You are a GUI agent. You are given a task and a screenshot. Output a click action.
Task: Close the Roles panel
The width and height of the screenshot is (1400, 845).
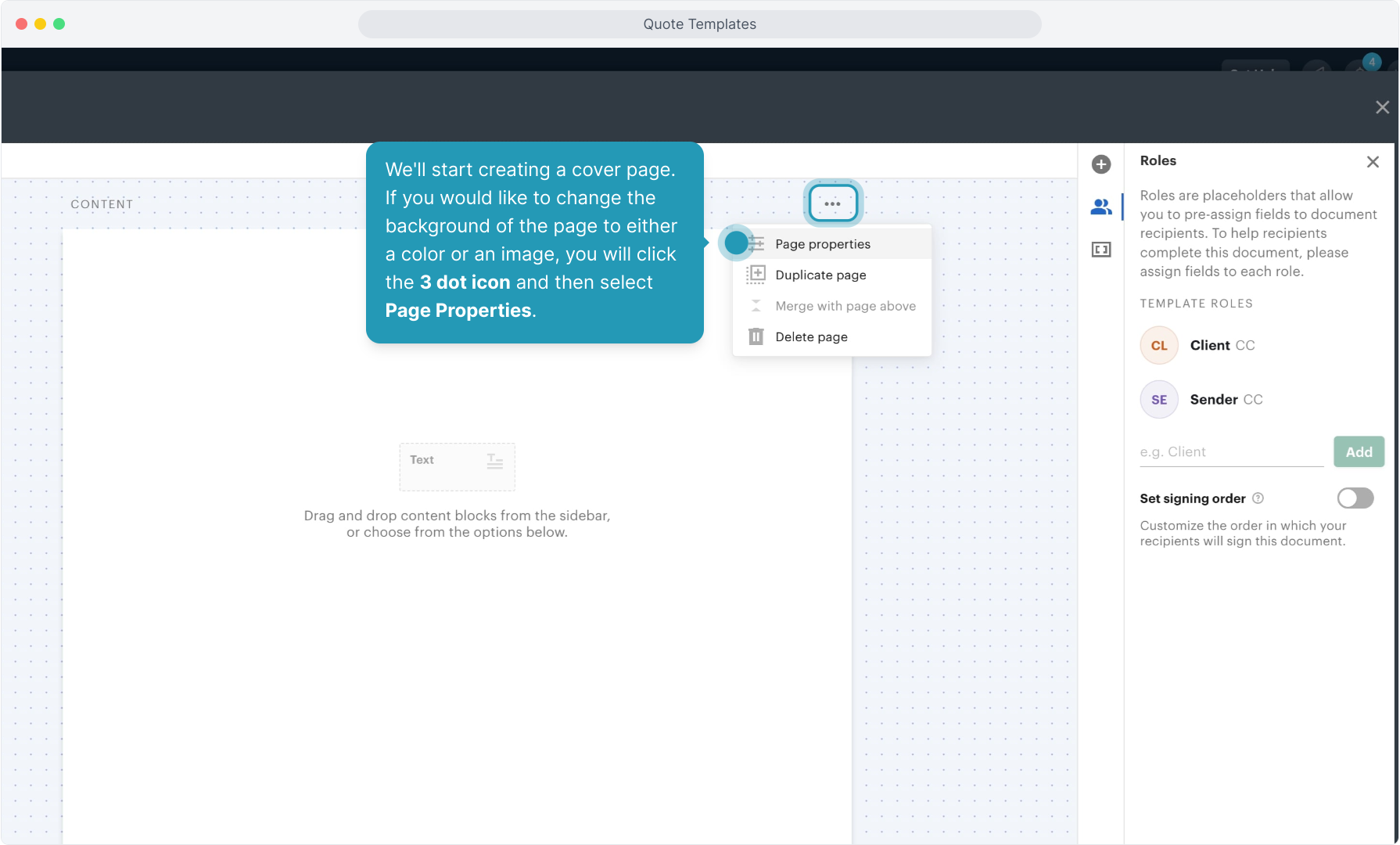[1373, 162]
